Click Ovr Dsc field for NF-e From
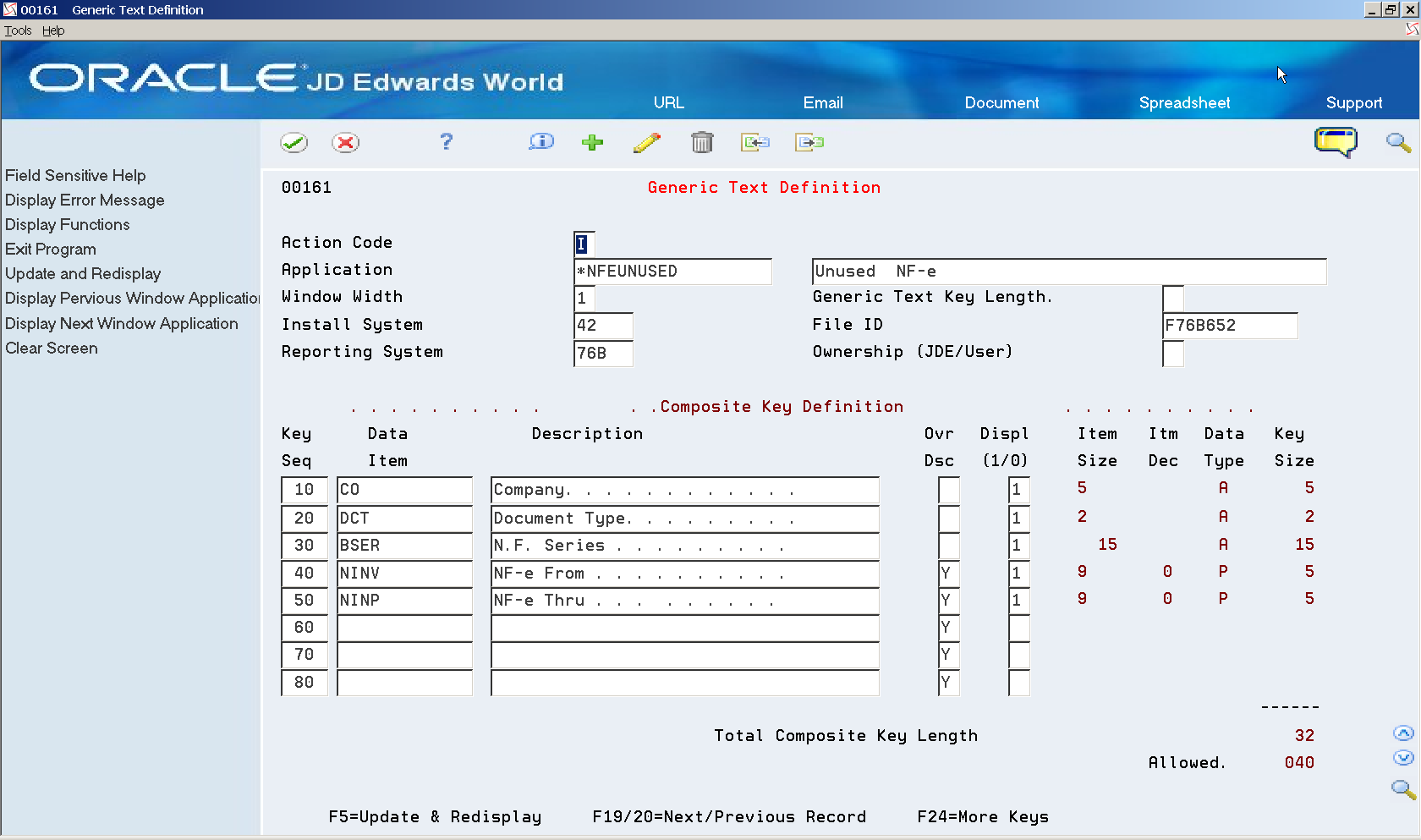Viewport: 1421px width, 840px height. tap(949, 574)
